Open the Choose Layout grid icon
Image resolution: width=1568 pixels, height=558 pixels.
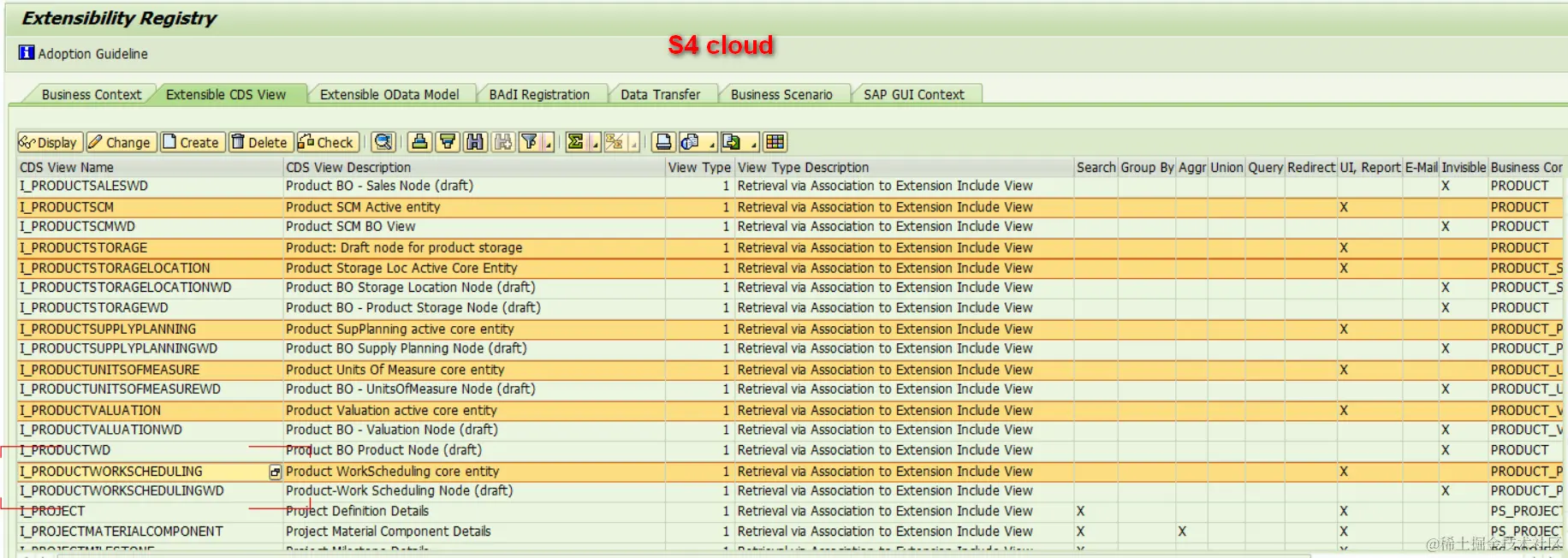[x=775, y=142]
